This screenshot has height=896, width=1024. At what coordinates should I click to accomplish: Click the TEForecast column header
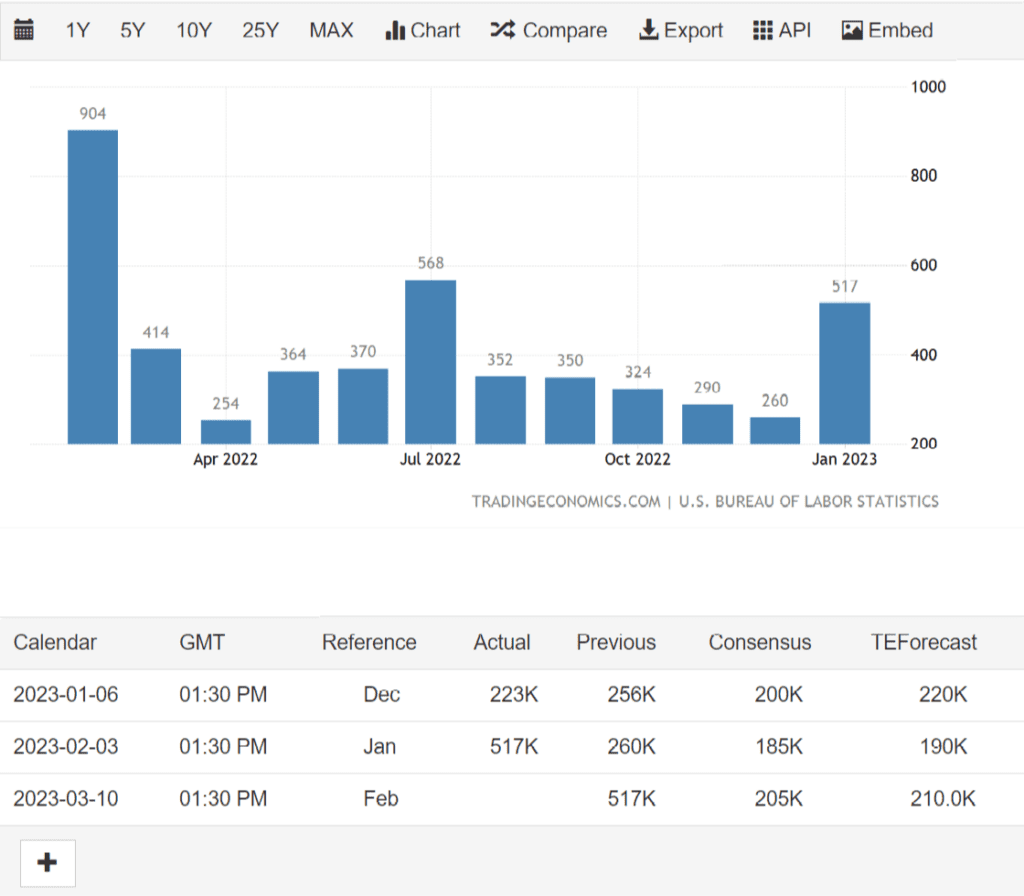tap(923, 642)
